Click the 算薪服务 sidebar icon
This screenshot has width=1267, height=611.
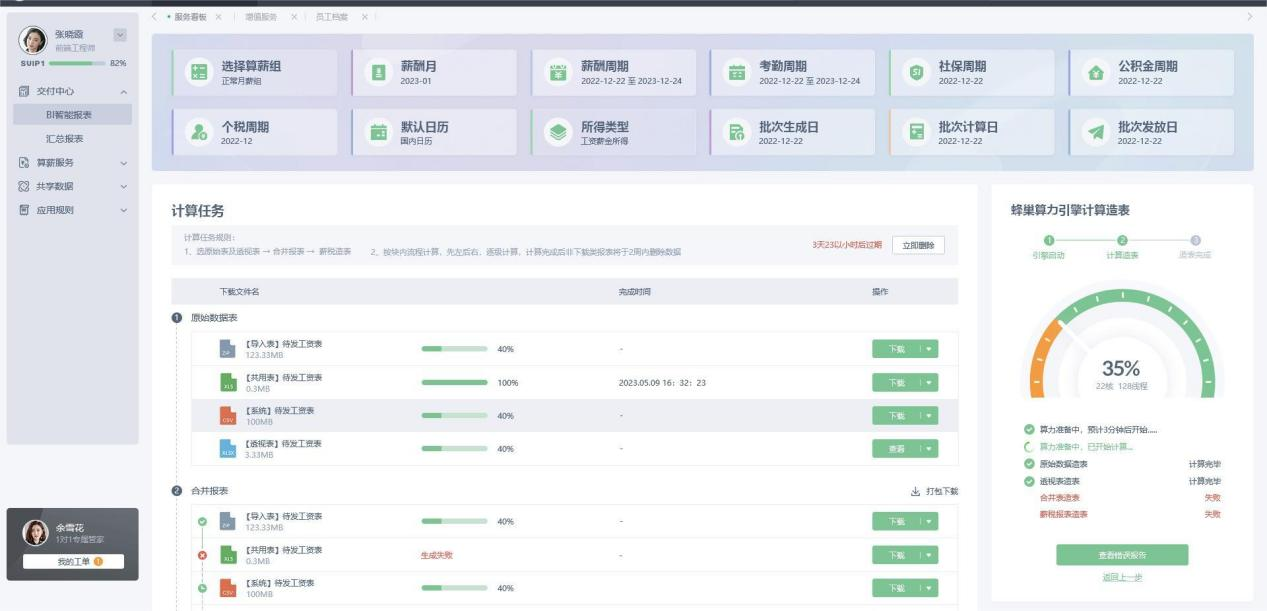tap(24, 162)
